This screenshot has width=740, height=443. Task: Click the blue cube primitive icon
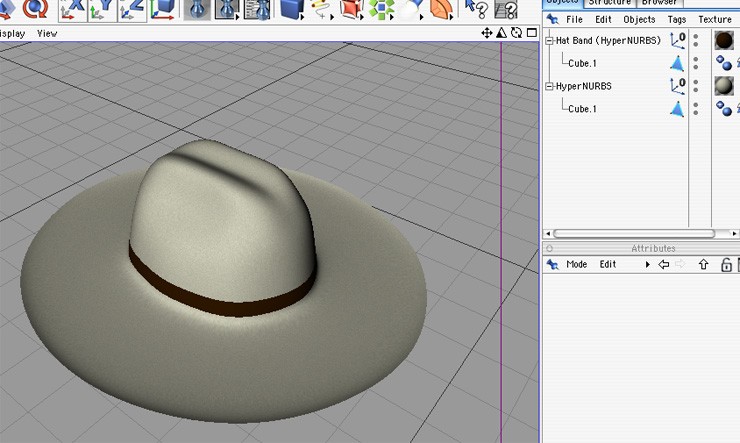[x=291, y=9]
